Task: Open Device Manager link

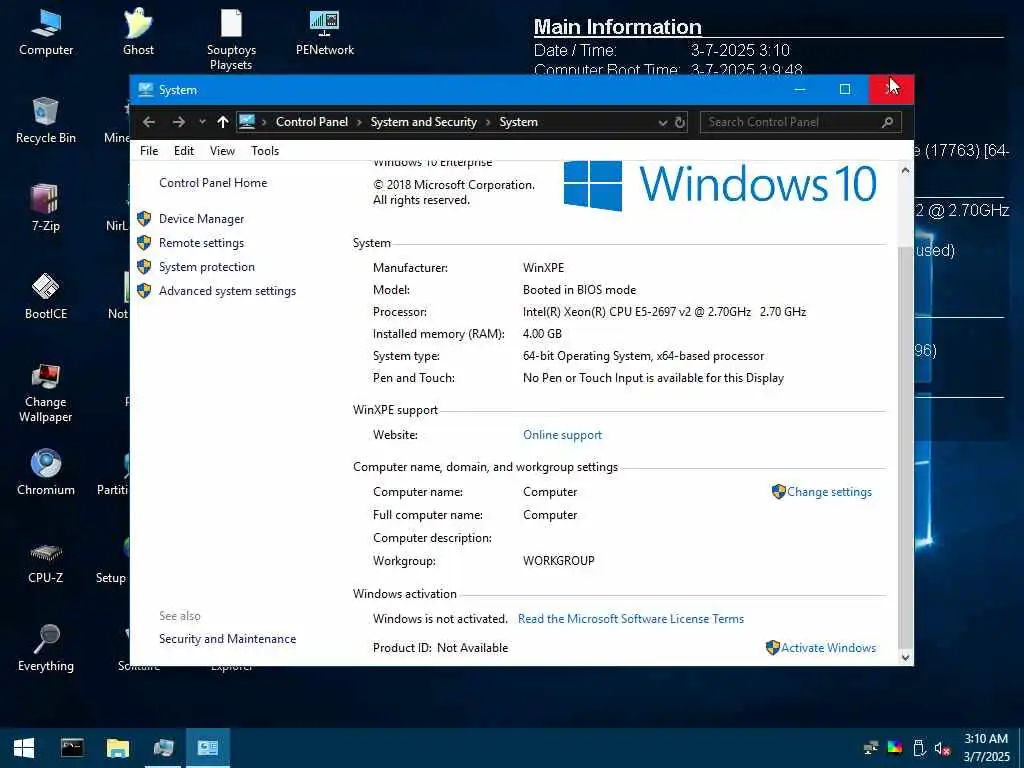Action: (x=201, y=219)
